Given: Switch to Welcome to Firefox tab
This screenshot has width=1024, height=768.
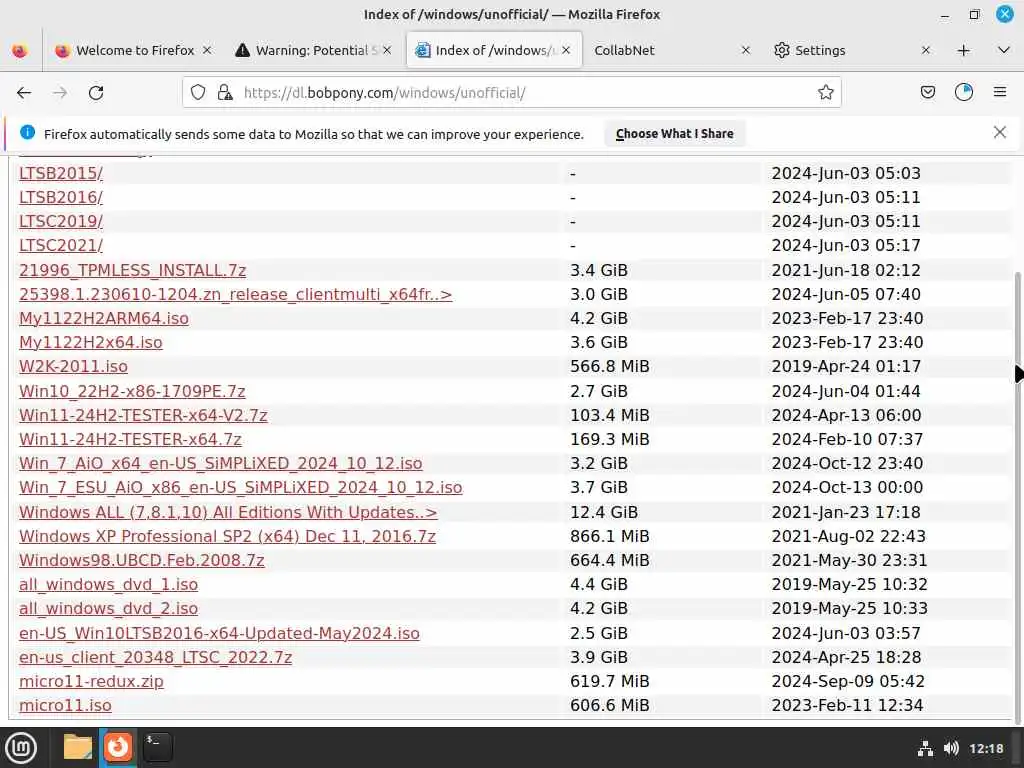Looking at the screenshot, I should (134, 50).
